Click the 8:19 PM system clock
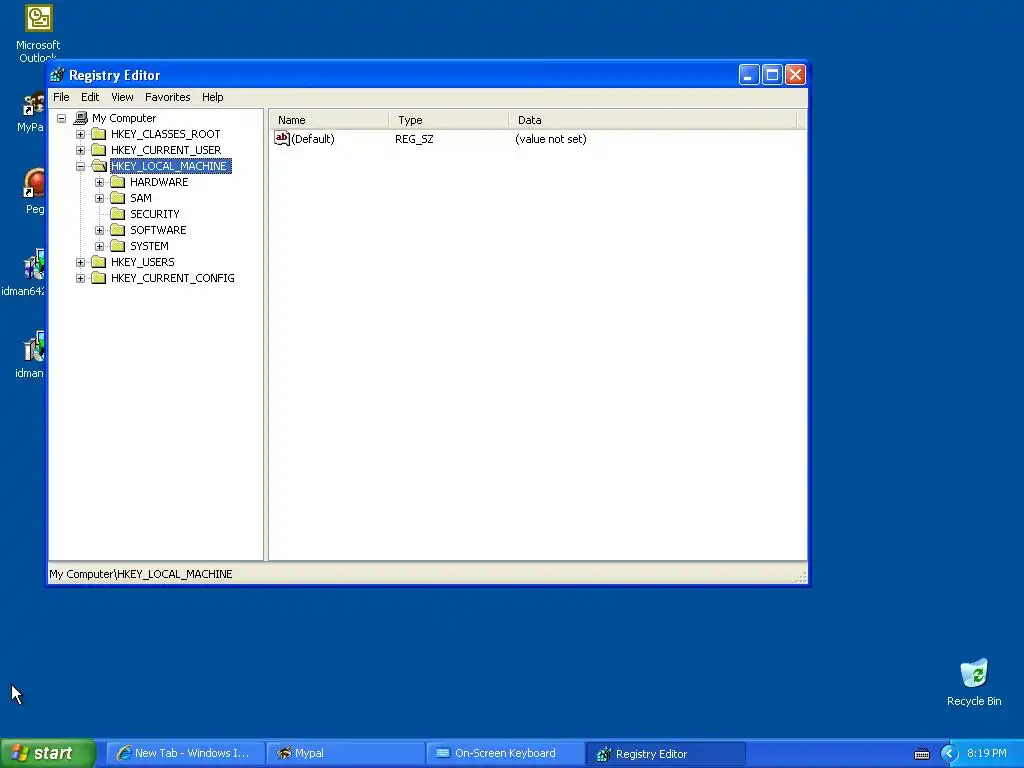The image size is (1024, 768). point(987,753)
